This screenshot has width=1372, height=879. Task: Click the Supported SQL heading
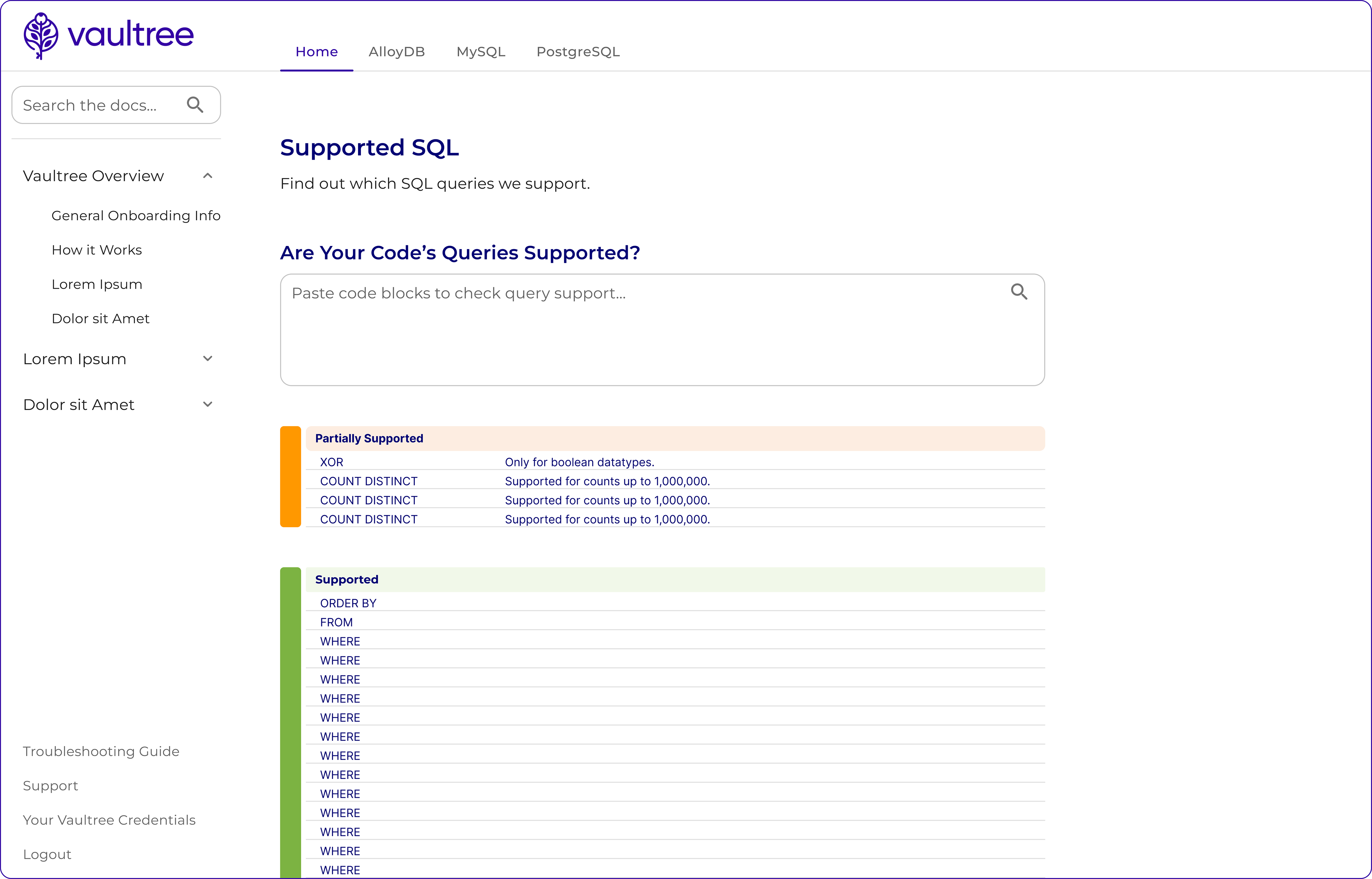click(369, 148)
